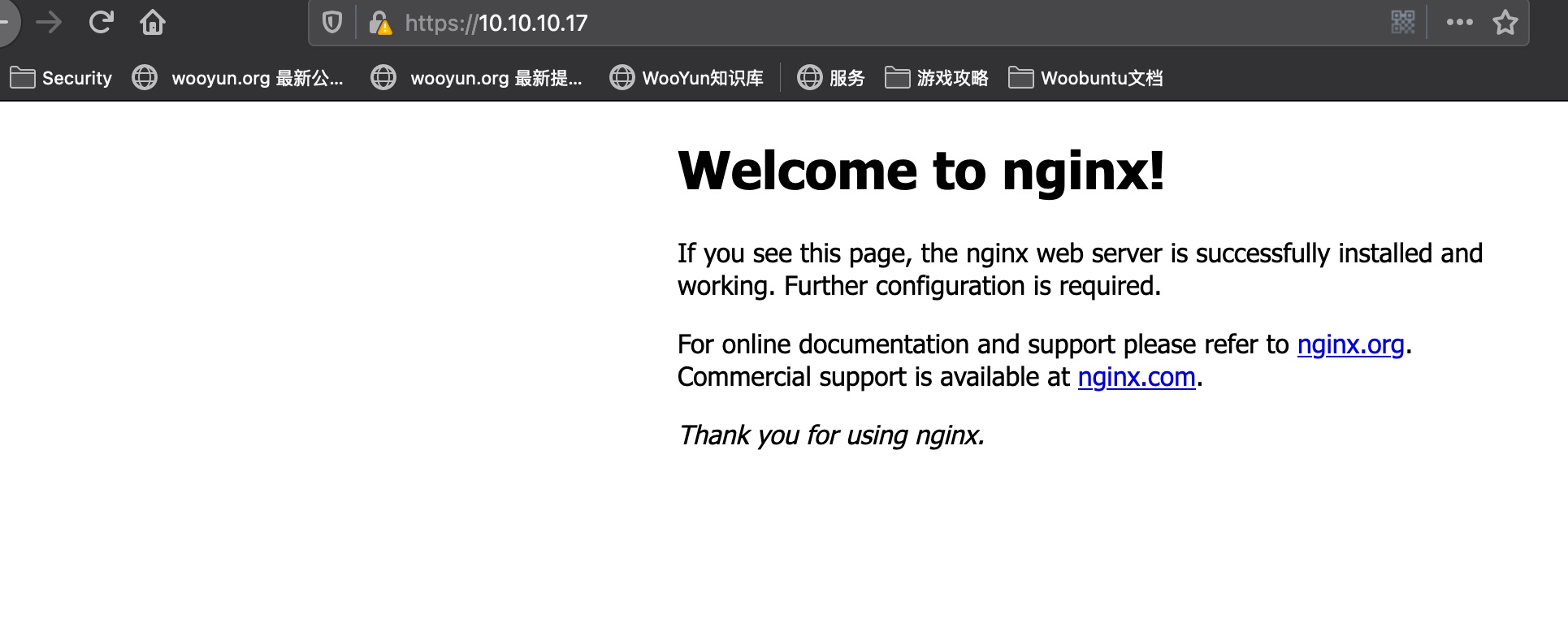Click the 'Further configuration is required' sentence
Image resolution: width=1568 pixels, height=632 pixels.
972,286
